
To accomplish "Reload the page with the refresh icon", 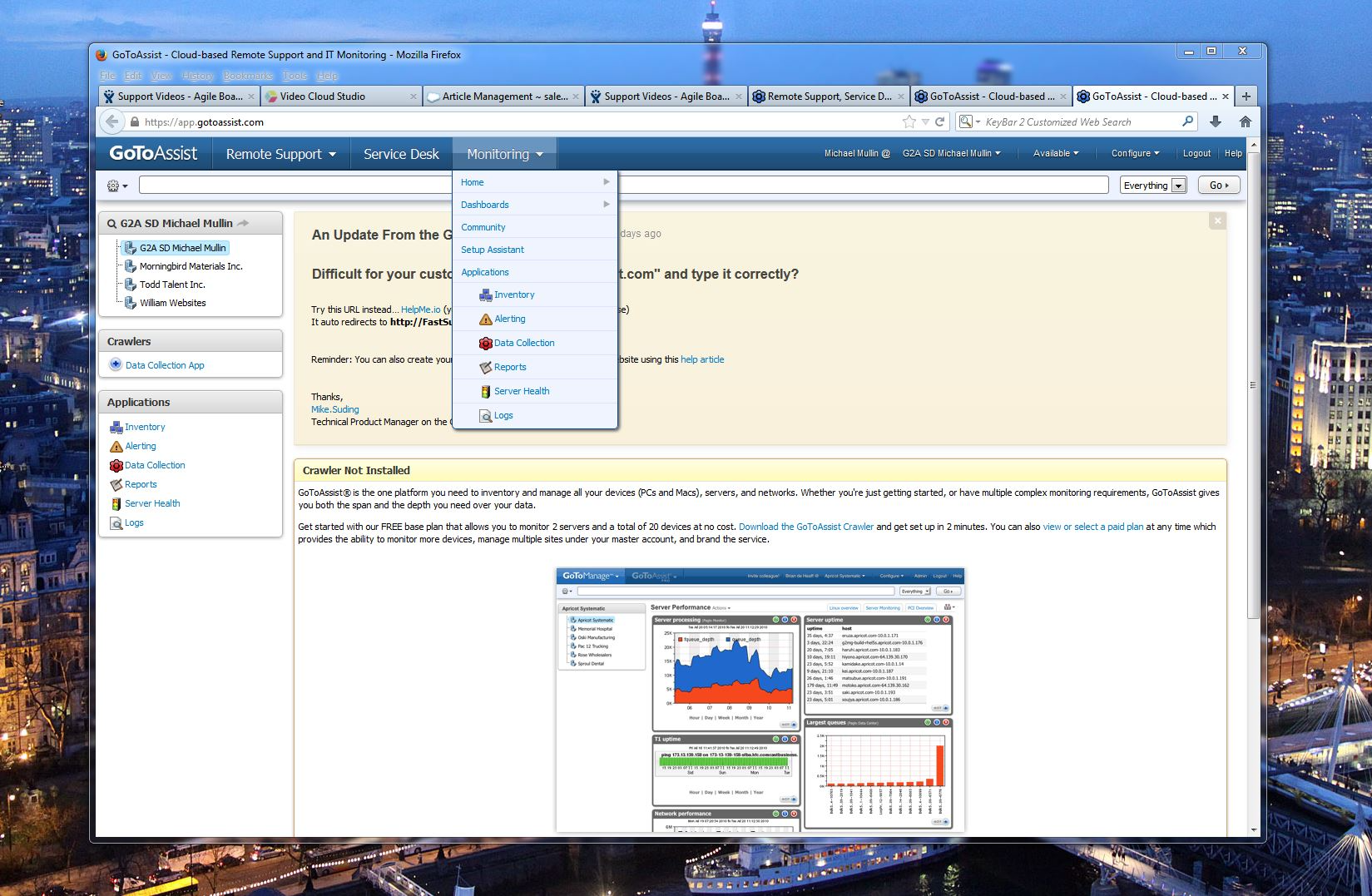I will tap(939, 121).
